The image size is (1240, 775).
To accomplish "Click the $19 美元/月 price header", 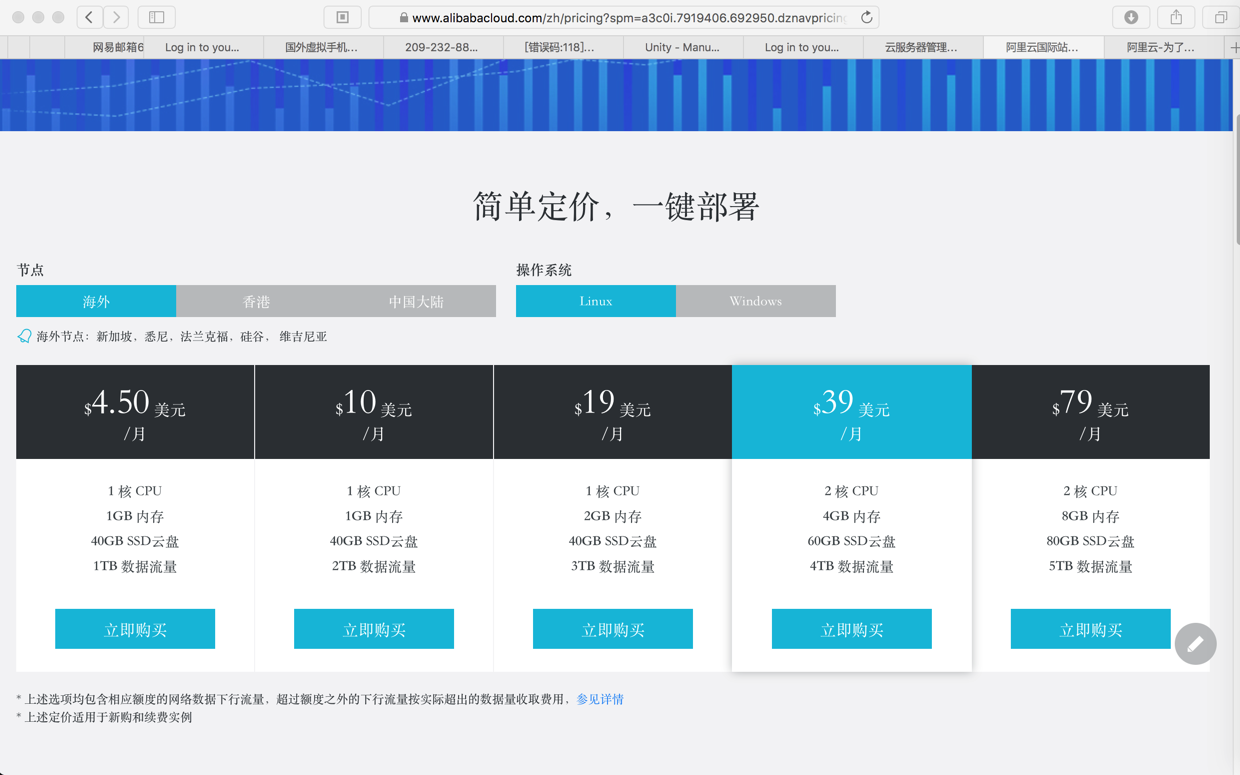I will click(x=613, y=412).
